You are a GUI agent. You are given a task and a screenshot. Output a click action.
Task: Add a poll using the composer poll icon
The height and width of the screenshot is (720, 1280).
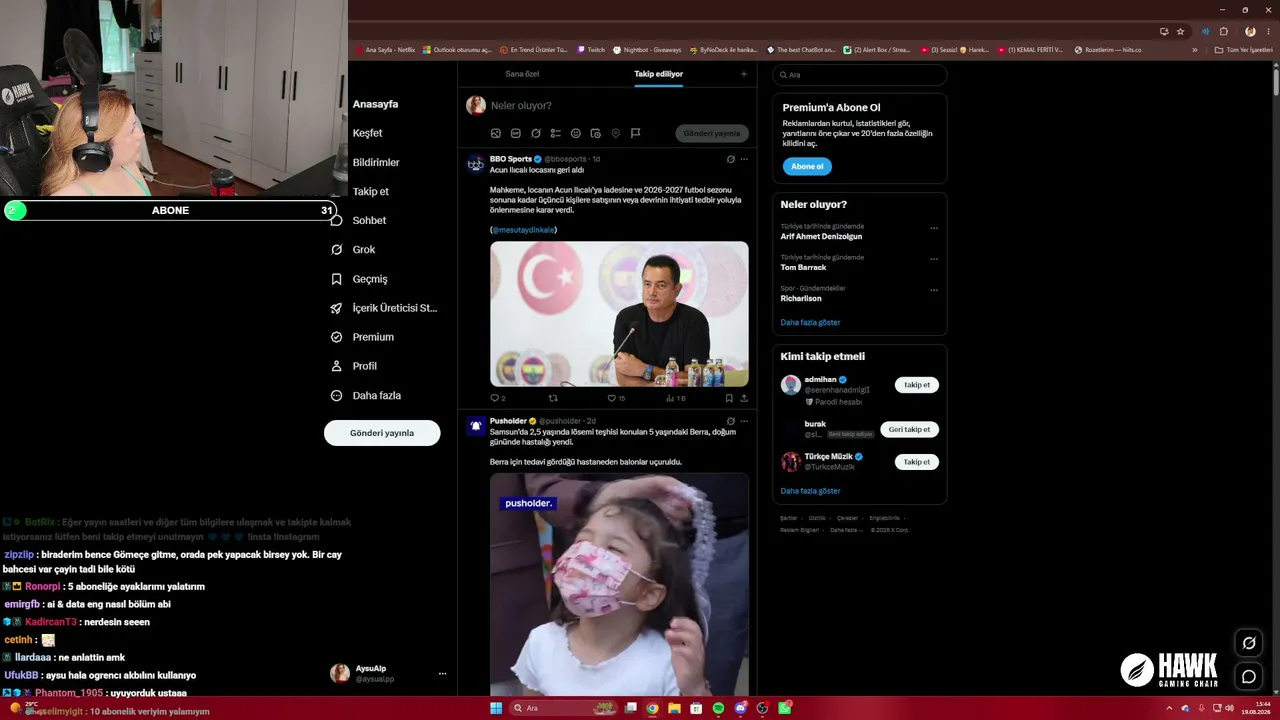click(556, 133)
